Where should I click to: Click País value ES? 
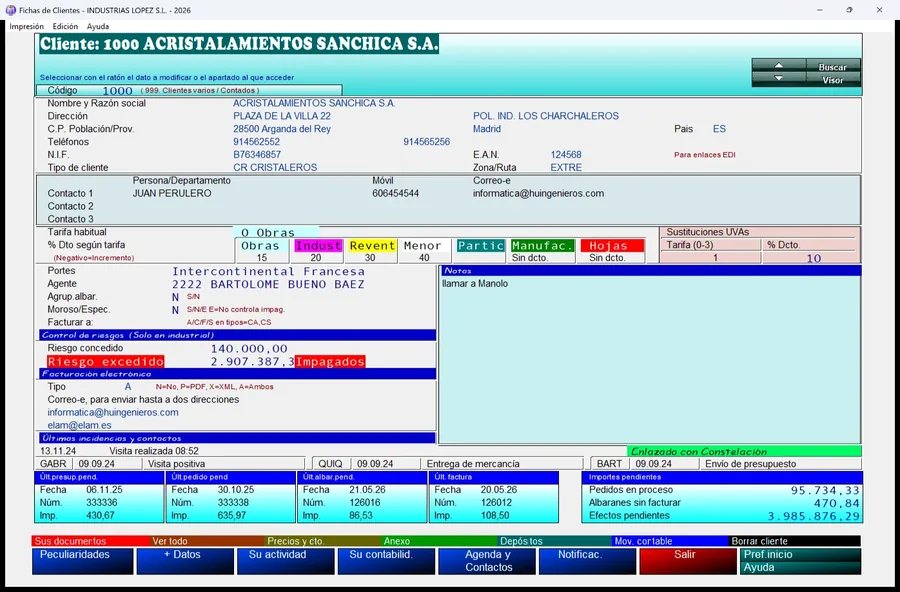(x=719, y=129)
